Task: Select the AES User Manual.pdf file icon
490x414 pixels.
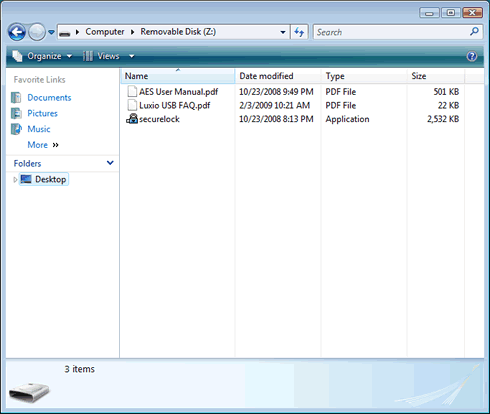Action: 132,91
